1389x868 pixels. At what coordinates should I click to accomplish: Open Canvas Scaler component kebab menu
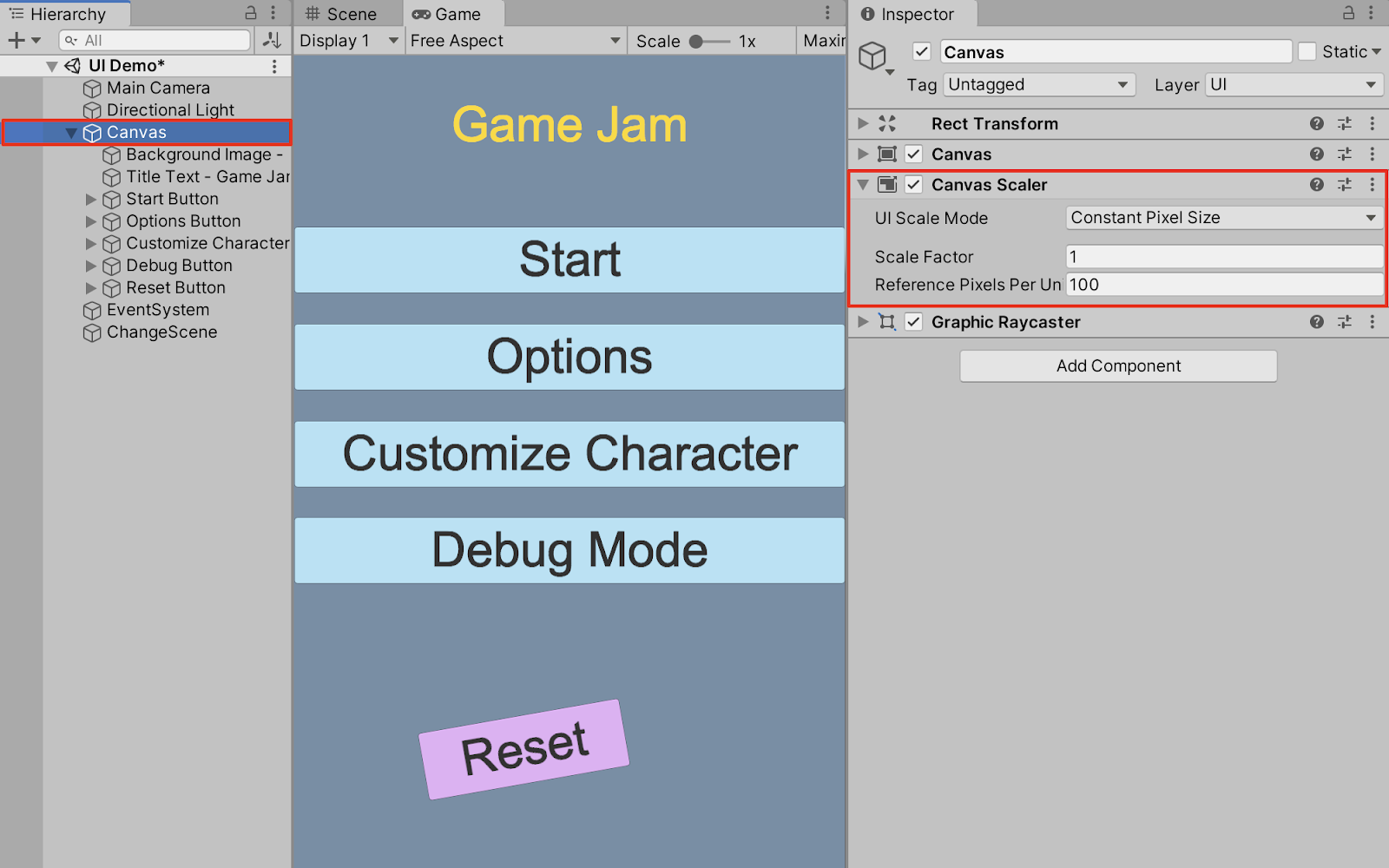coord(1373,185)
